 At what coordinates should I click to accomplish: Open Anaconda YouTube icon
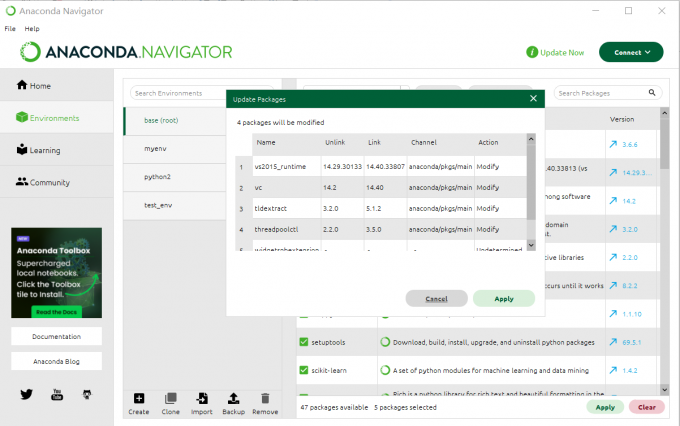[x=57, y=394]
